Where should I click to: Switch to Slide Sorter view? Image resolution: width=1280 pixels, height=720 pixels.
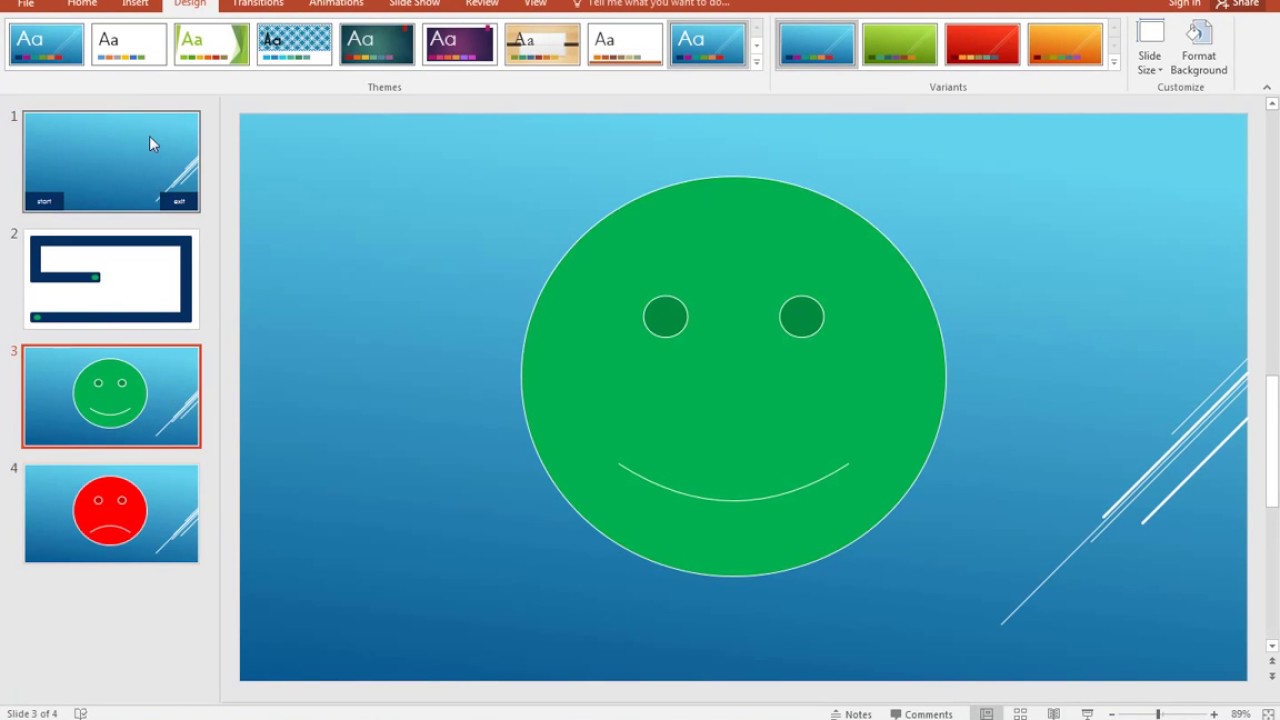pos(1020,714)
